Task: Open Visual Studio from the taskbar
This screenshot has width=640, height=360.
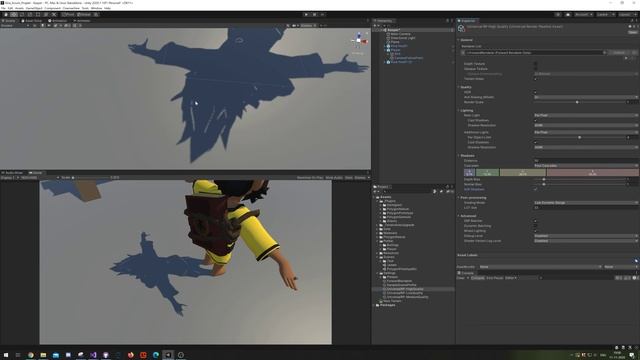Action: pos(93,355)
